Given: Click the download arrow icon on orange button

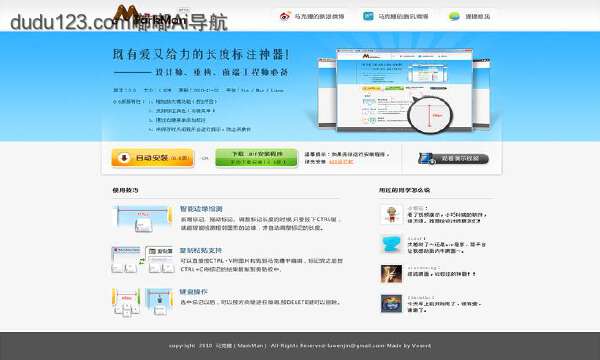Looking at the screenshot, I should [124, 158].
